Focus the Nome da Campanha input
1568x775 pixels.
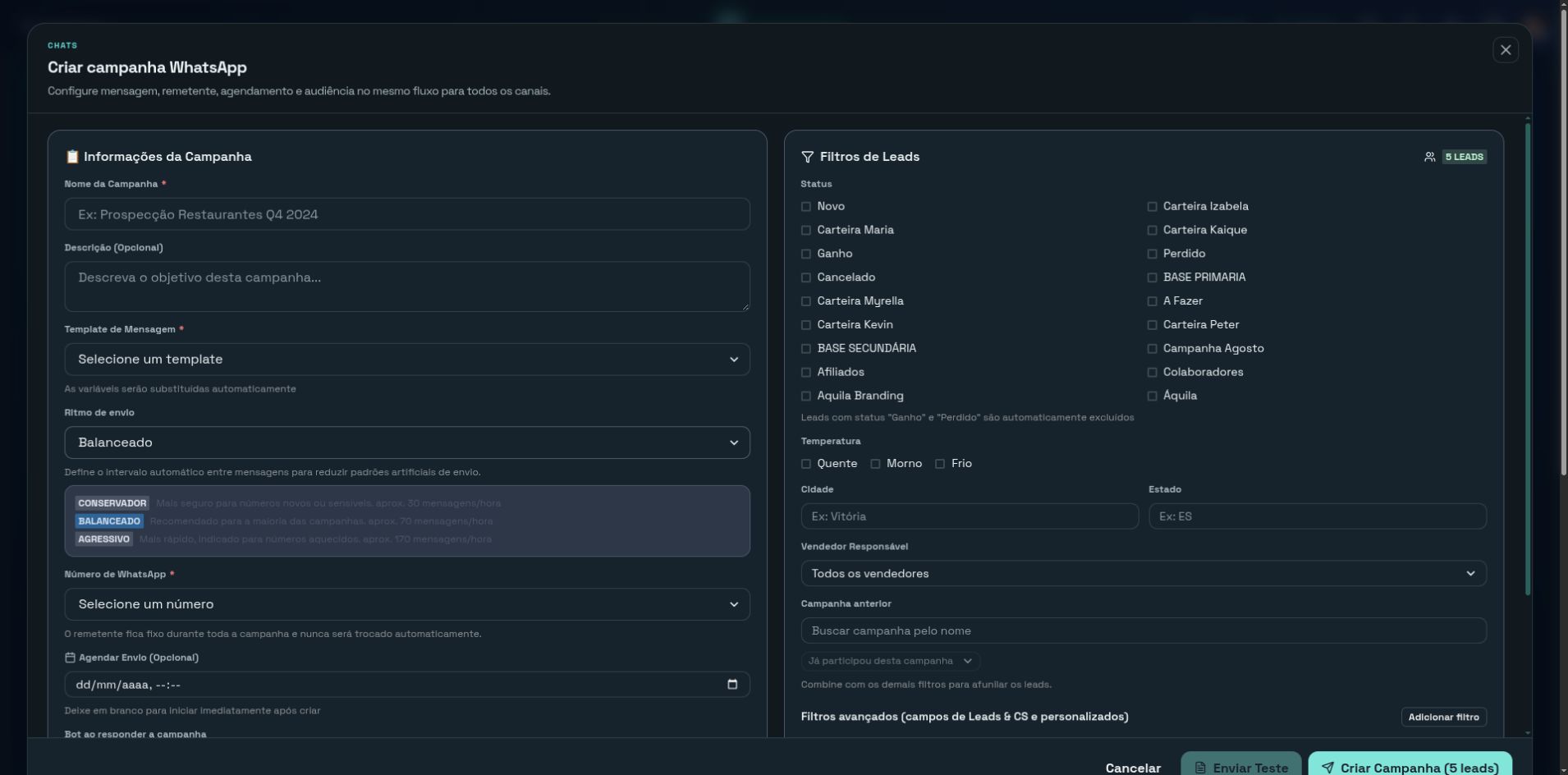tap(407, 214)
